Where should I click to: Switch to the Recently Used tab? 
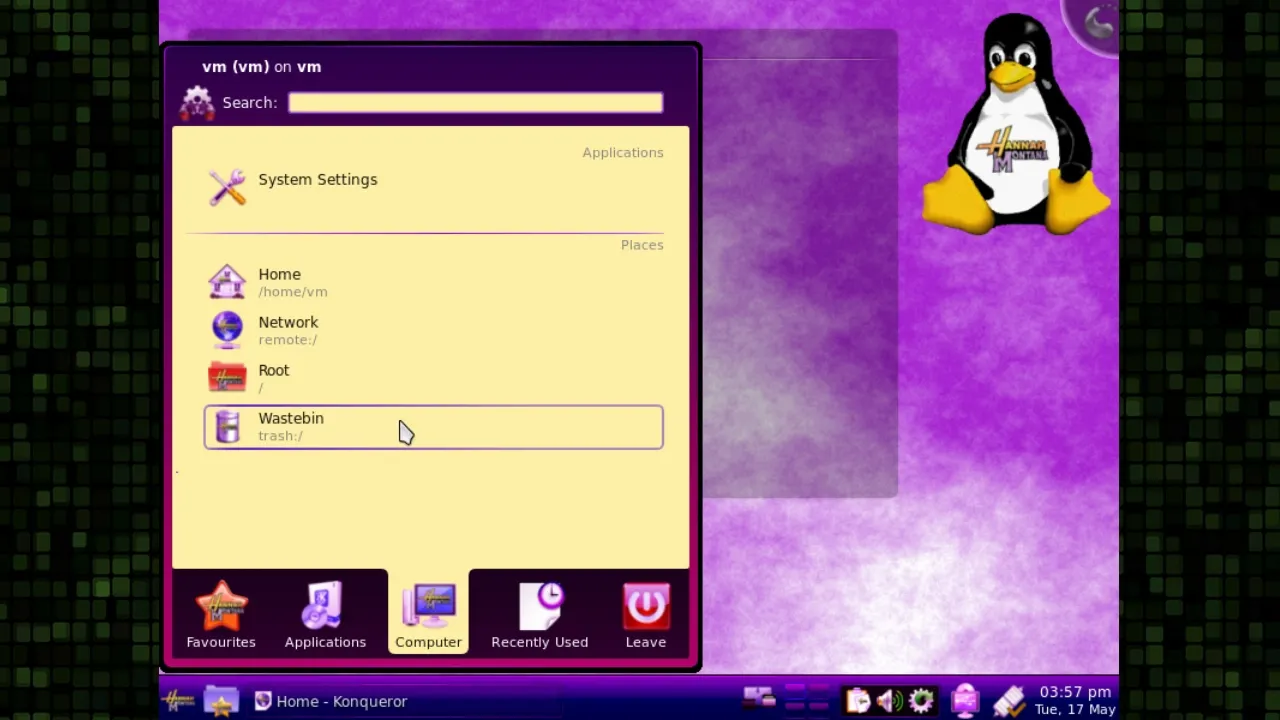540,615
